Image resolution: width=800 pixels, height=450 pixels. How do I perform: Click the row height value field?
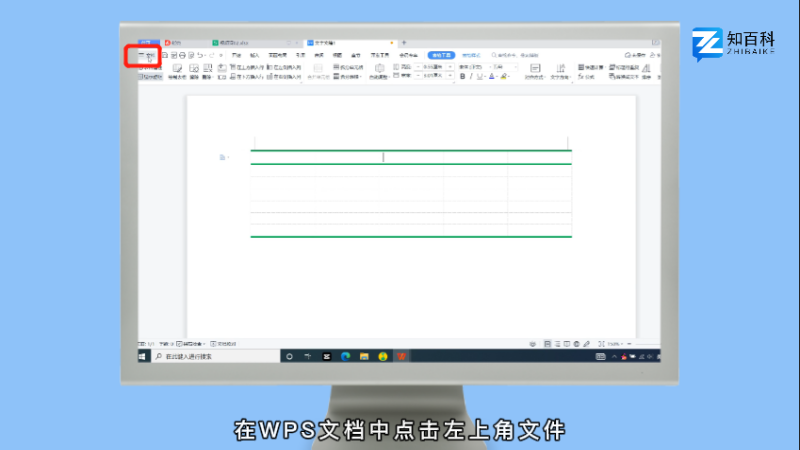pos(434,67)
